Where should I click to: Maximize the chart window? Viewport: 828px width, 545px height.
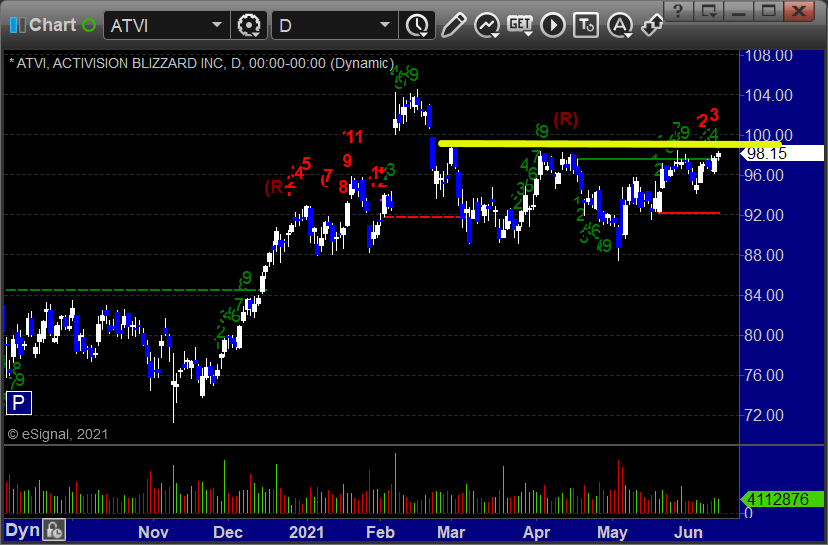pos(768,11)
